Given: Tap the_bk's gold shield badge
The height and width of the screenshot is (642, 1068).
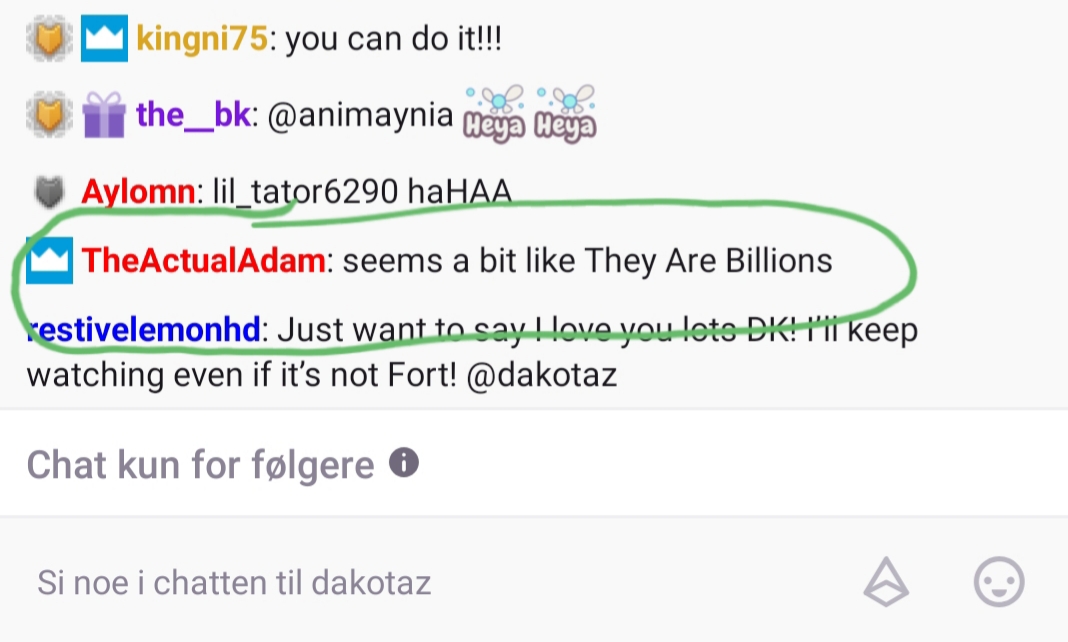Looking at the screenshot, I should coord(49,114).
